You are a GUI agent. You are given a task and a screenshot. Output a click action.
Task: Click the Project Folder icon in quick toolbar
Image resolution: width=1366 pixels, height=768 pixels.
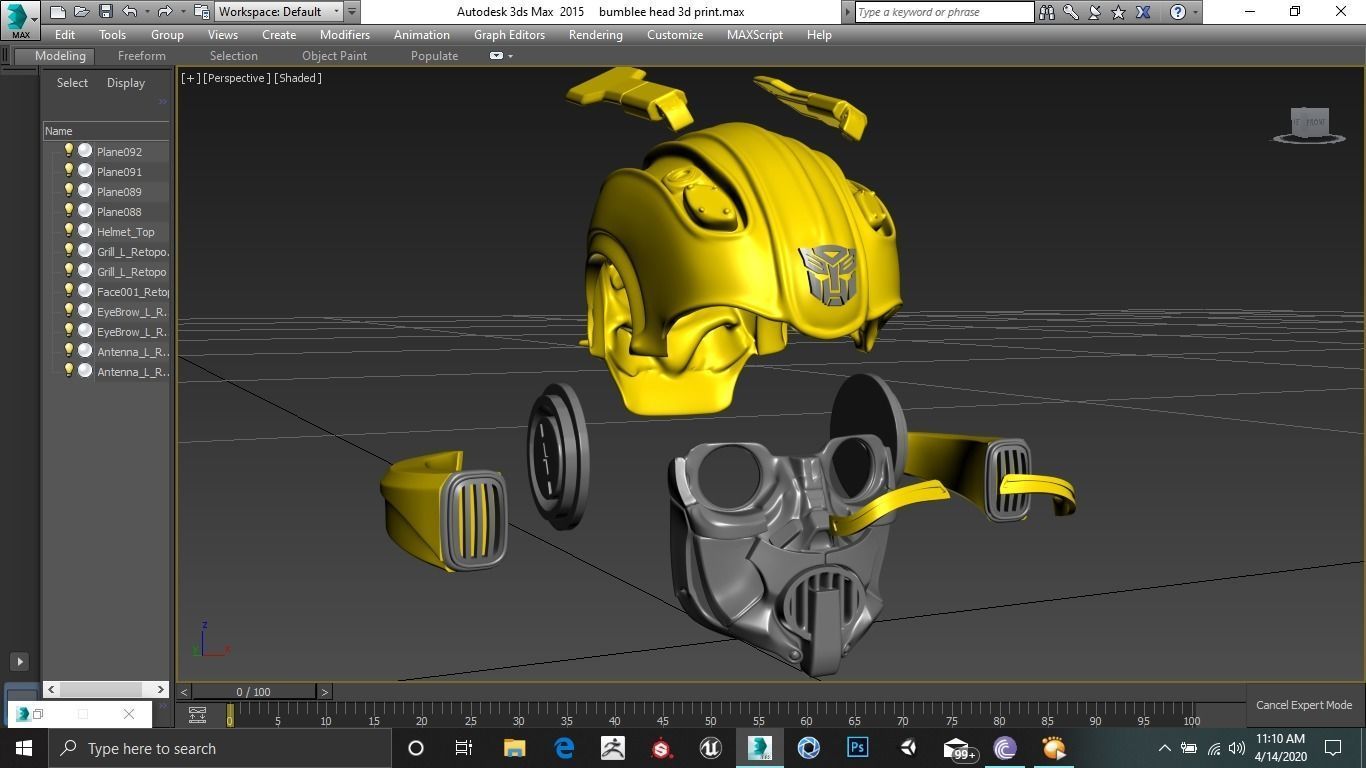(201, 12)
